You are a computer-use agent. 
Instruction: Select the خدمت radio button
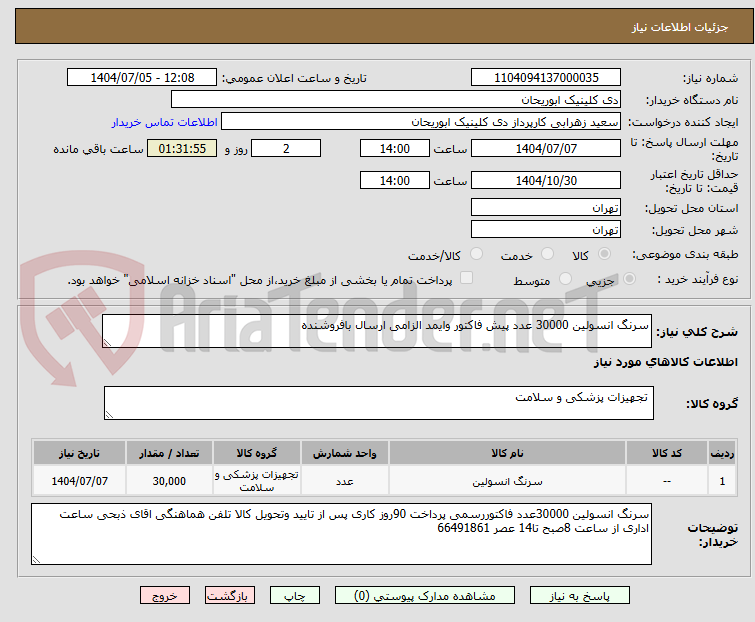click(x=547, y=254)
